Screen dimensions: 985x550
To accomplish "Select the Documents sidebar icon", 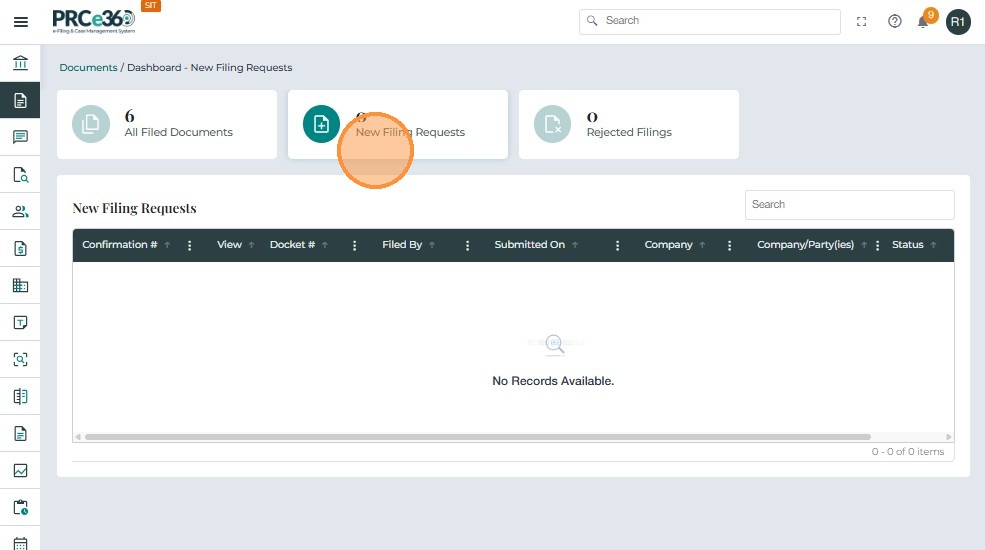I will pos(20,100).
